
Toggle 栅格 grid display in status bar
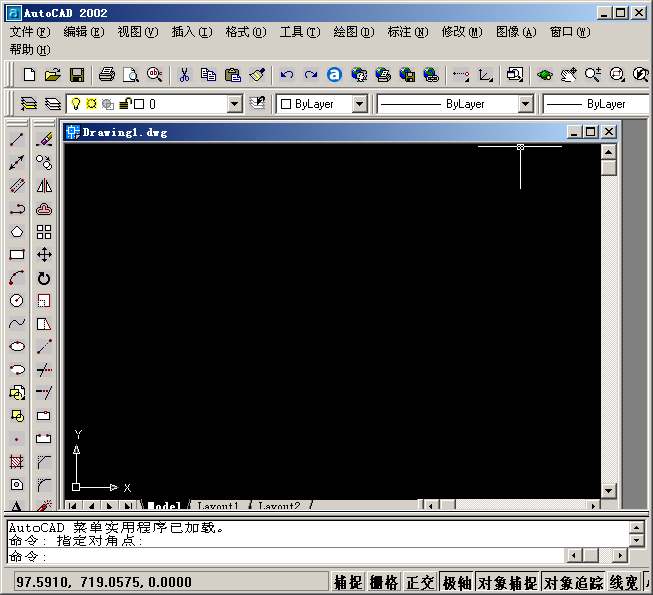pyautogui.click(x=384, y=582)
